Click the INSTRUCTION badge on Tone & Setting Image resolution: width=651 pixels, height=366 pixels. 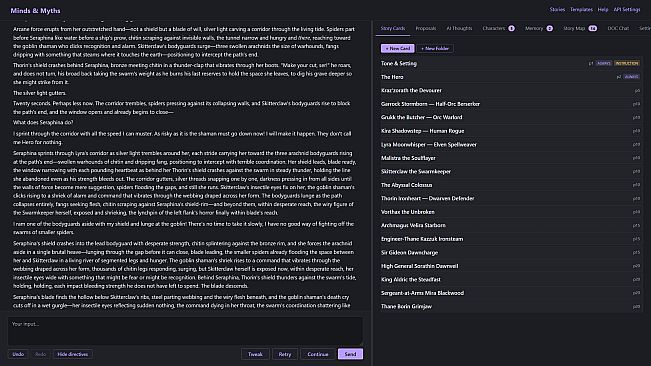pyautogui.click(x=627, y=63)
